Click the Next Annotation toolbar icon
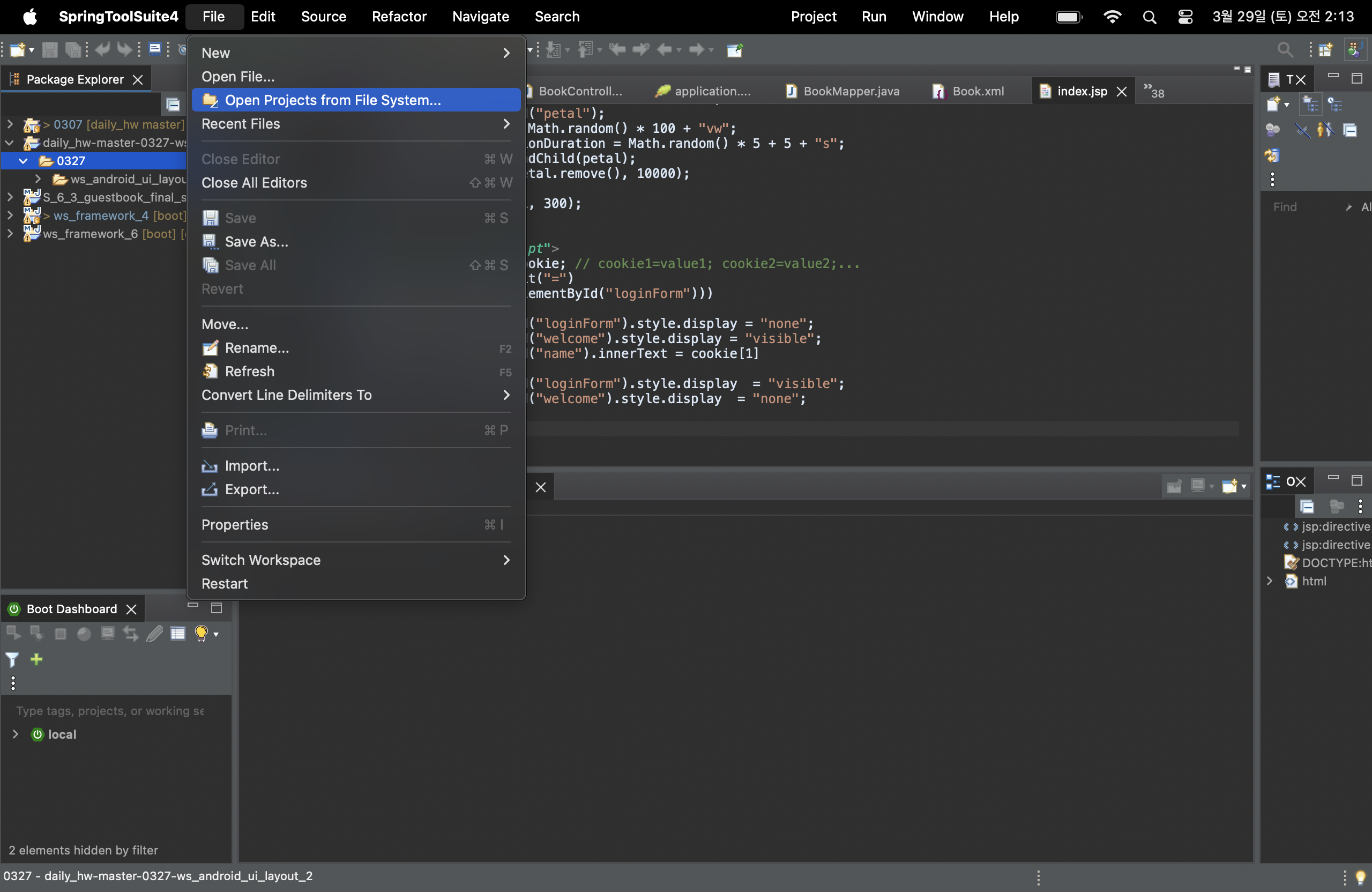The height and width of the screenshot is (892, 1372). click(554, 50)
